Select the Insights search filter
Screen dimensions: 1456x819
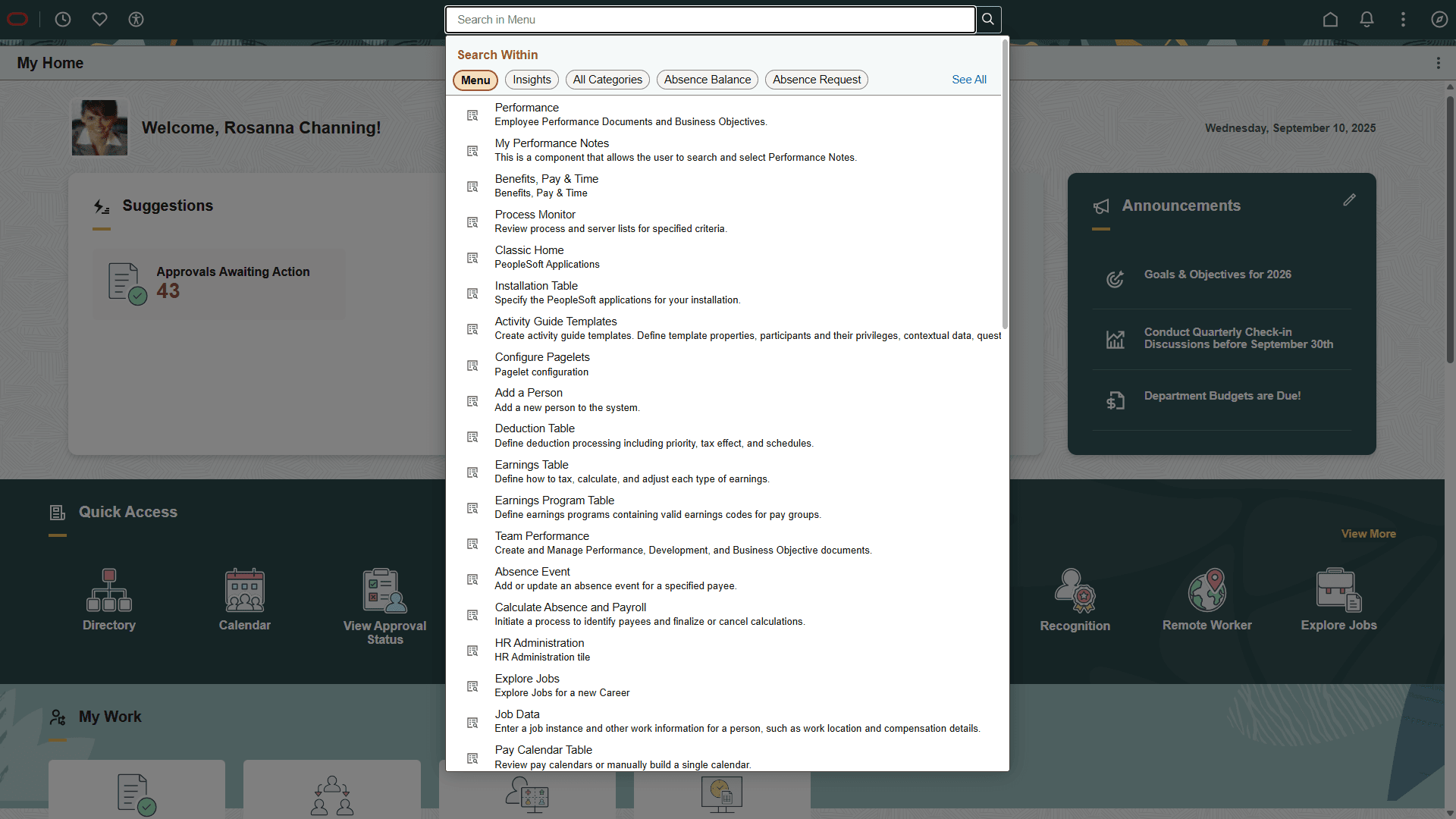point(532,80)
